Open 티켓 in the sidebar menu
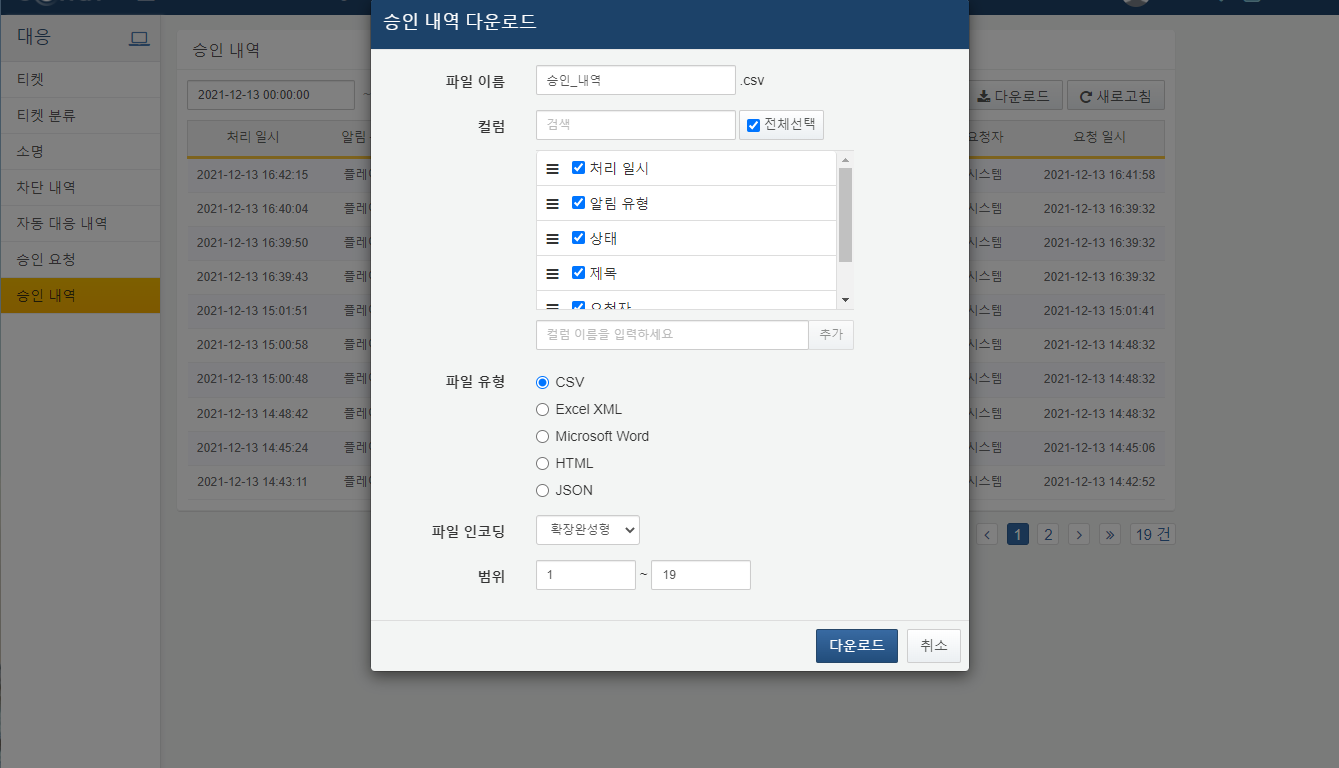Image resolution: width=1339 pixels, height=768 pixels. pos(80,79)
